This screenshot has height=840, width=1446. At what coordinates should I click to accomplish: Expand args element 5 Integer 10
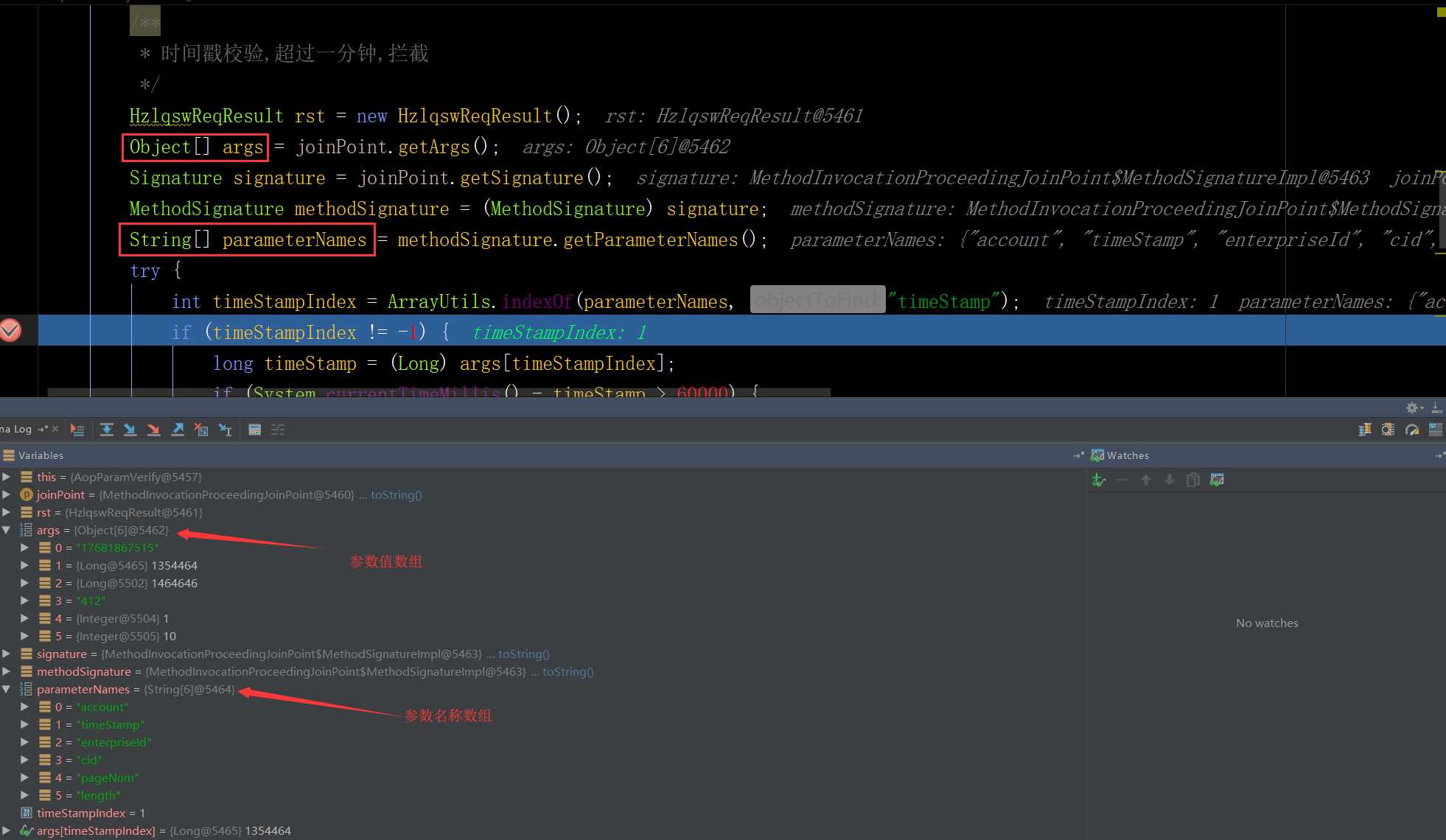[24, 636]
